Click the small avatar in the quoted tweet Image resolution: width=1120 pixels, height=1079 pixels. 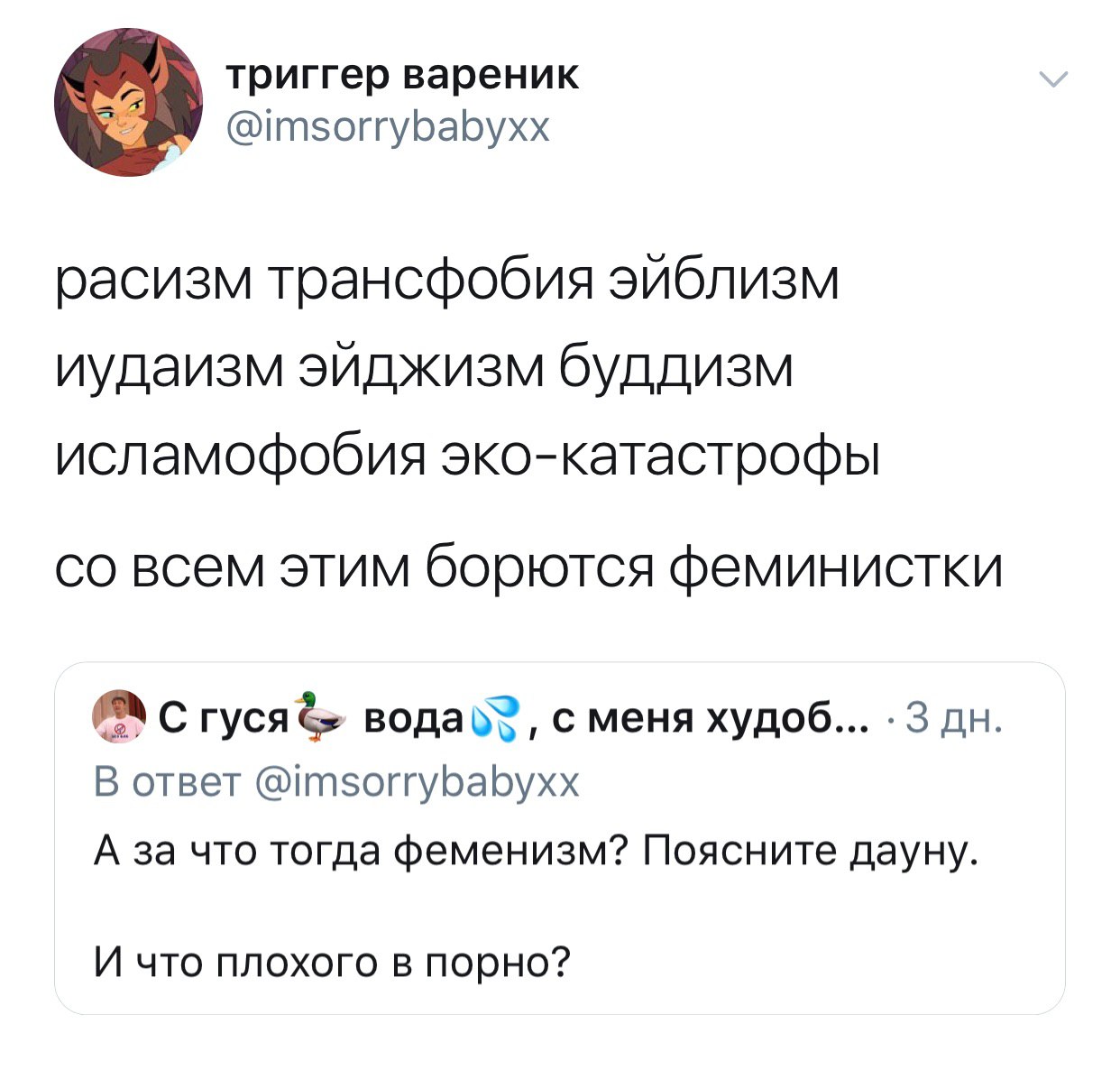[x=120, y=715]
